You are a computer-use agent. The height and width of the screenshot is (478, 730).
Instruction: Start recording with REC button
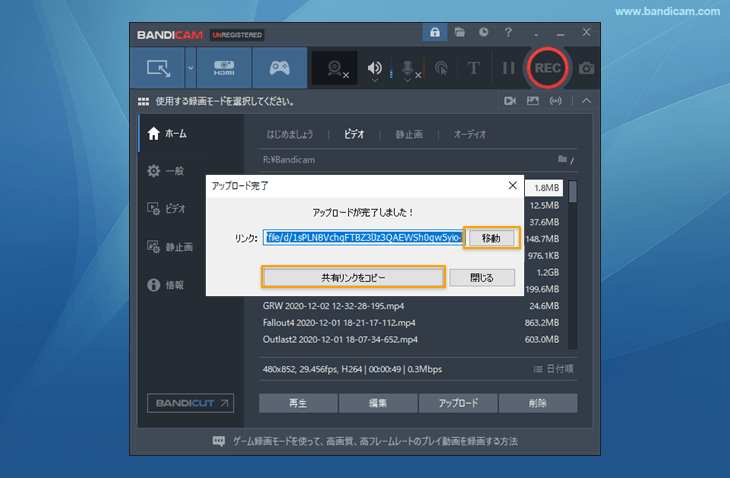pyautogui.click(x=548, y=68)
